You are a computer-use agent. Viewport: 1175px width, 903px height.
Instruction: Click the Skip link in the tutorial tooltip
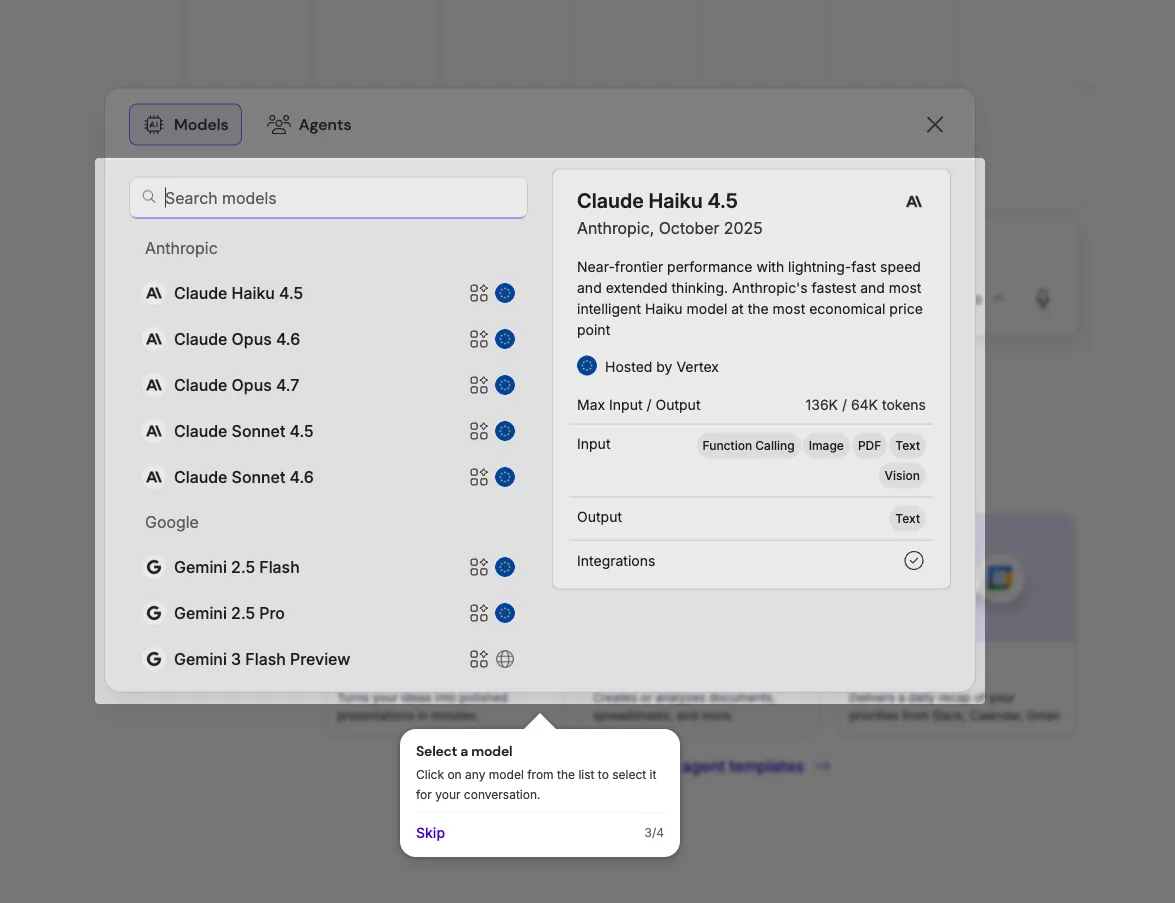click(430, 832)
